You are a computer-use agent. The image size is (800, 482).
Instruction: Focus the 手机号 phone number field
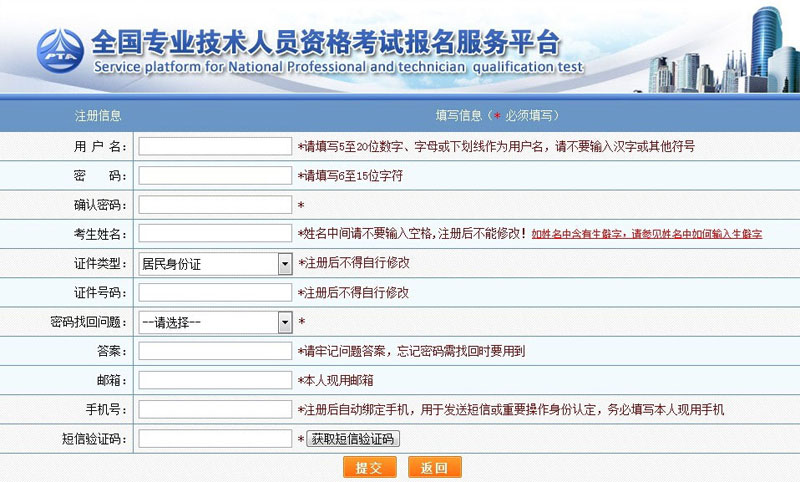214,409
